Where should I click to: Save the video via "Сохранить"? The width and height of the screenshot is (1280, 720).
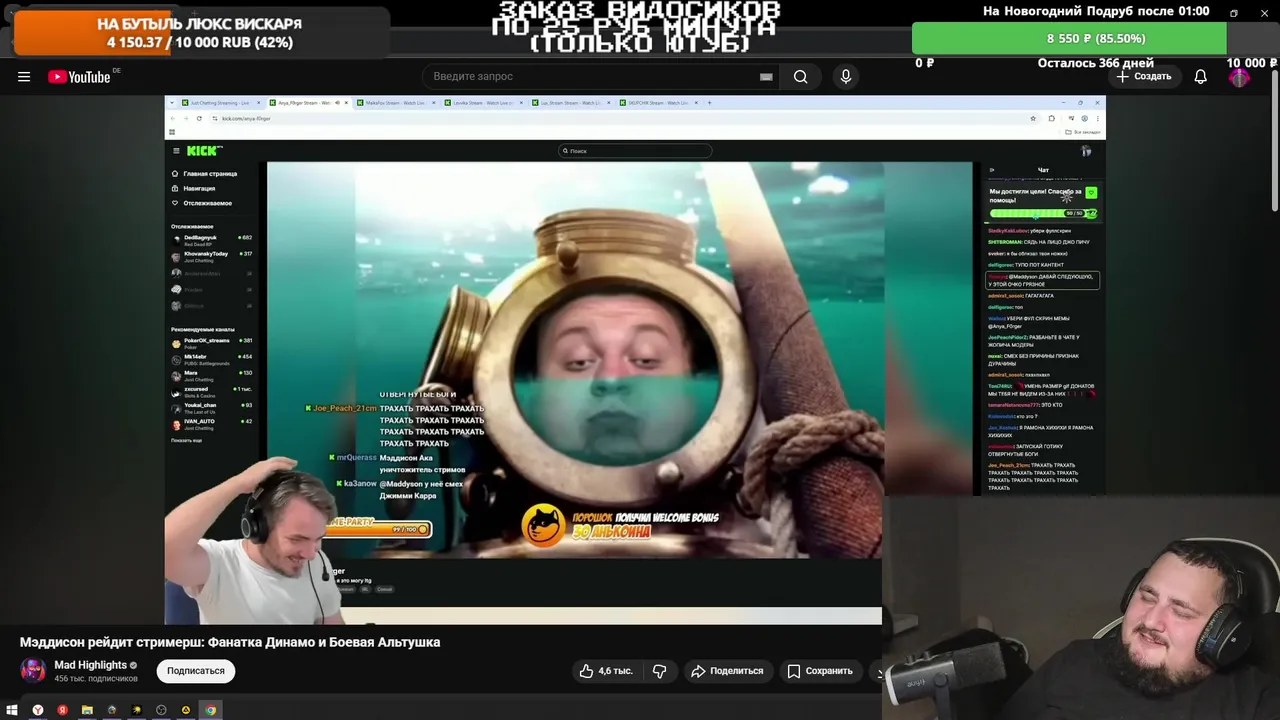click(820, 671)
